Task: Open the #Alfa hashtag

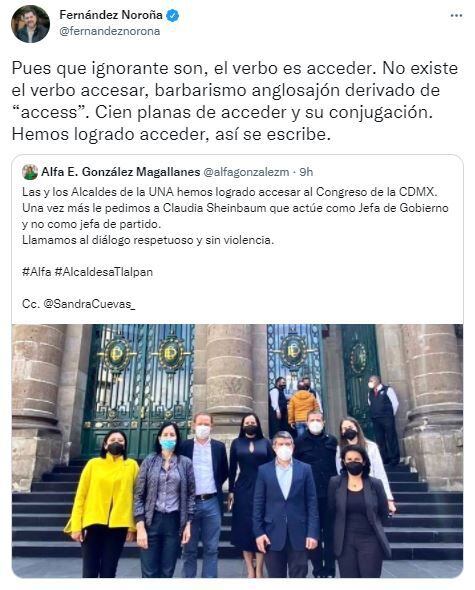Action: 37,272
